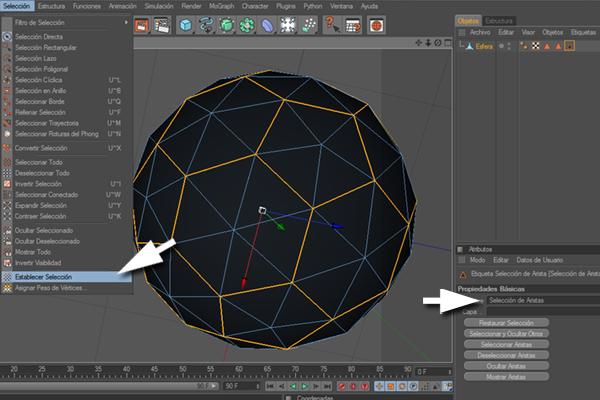
Task: Open the render to picture viewer icon
Action: point(142,25)
